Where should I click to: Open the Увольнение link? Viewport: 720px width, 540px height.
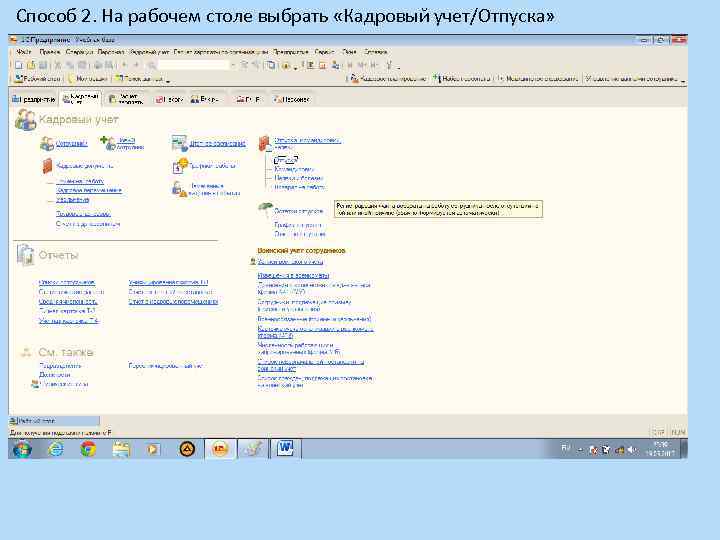point(73,199)
